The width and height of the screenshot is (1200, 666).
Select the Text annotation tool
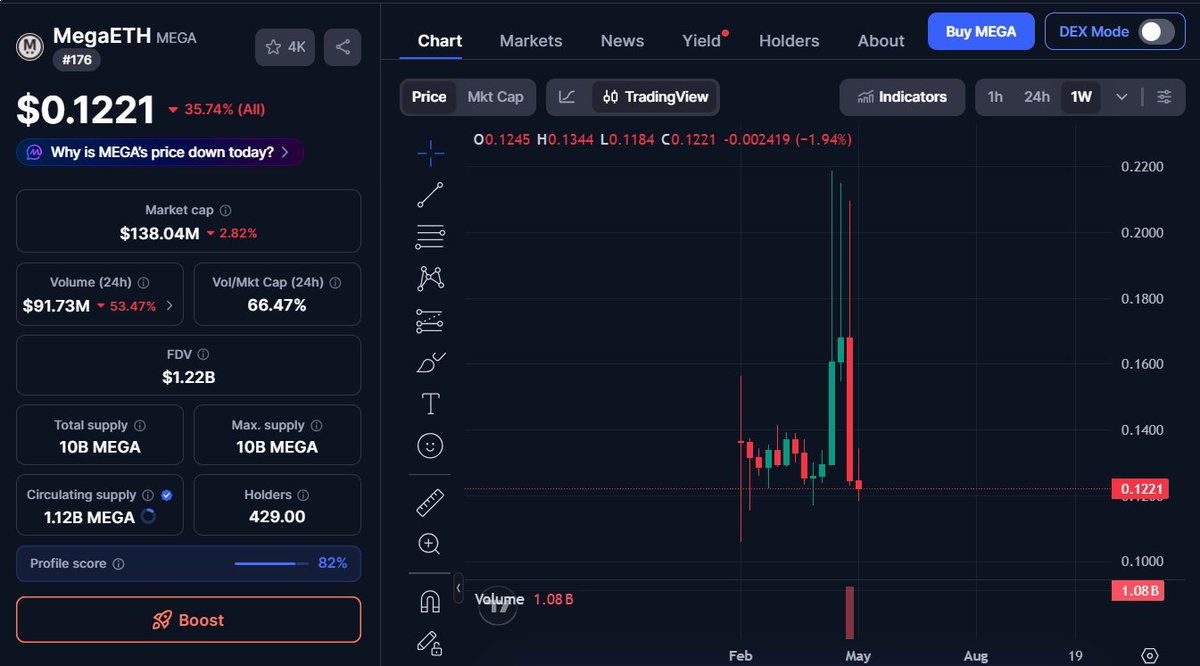point(430,404)
